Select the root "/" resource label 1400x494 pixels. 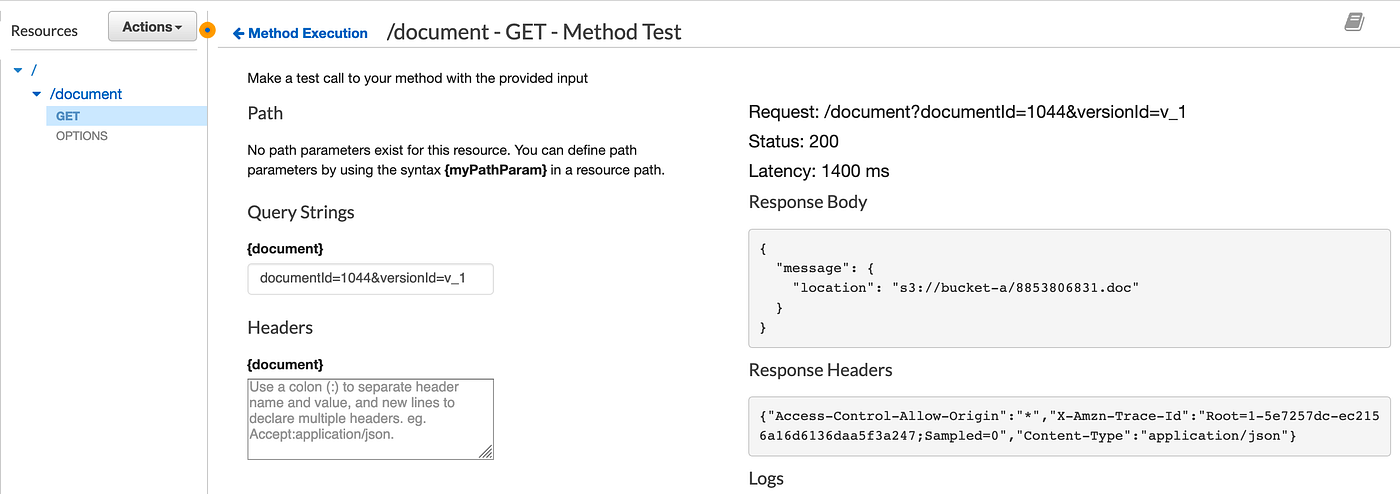point(34,70)
